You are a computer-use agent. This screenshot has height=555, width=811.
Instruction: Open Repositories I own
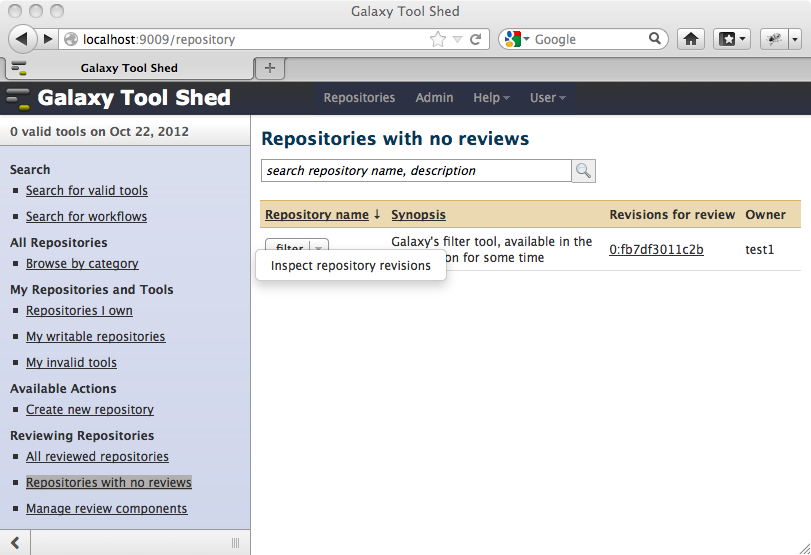tap(79, 310)
